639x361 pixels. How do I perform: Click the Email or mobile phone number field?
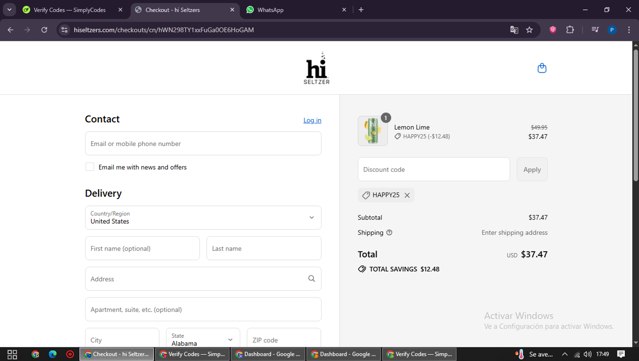(203, 143)
